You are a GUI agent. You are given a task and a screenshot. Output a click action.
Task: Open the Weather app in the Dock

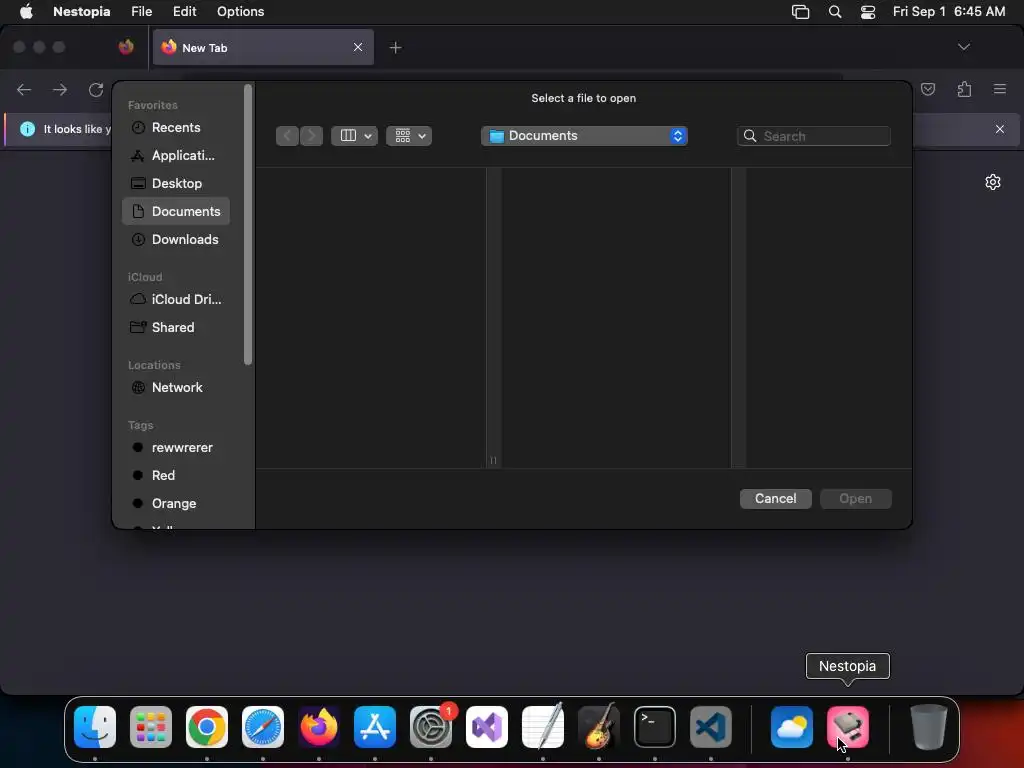point(792,727)
